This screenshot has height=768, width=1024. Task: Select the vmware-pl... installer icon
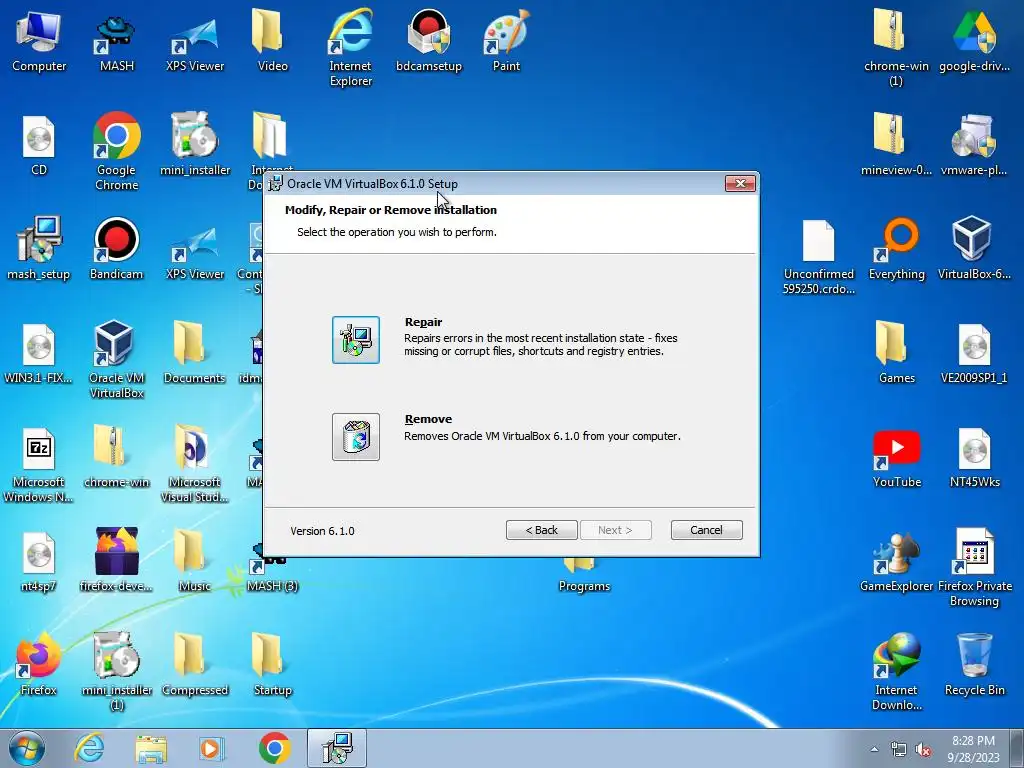tap(974, 145)
